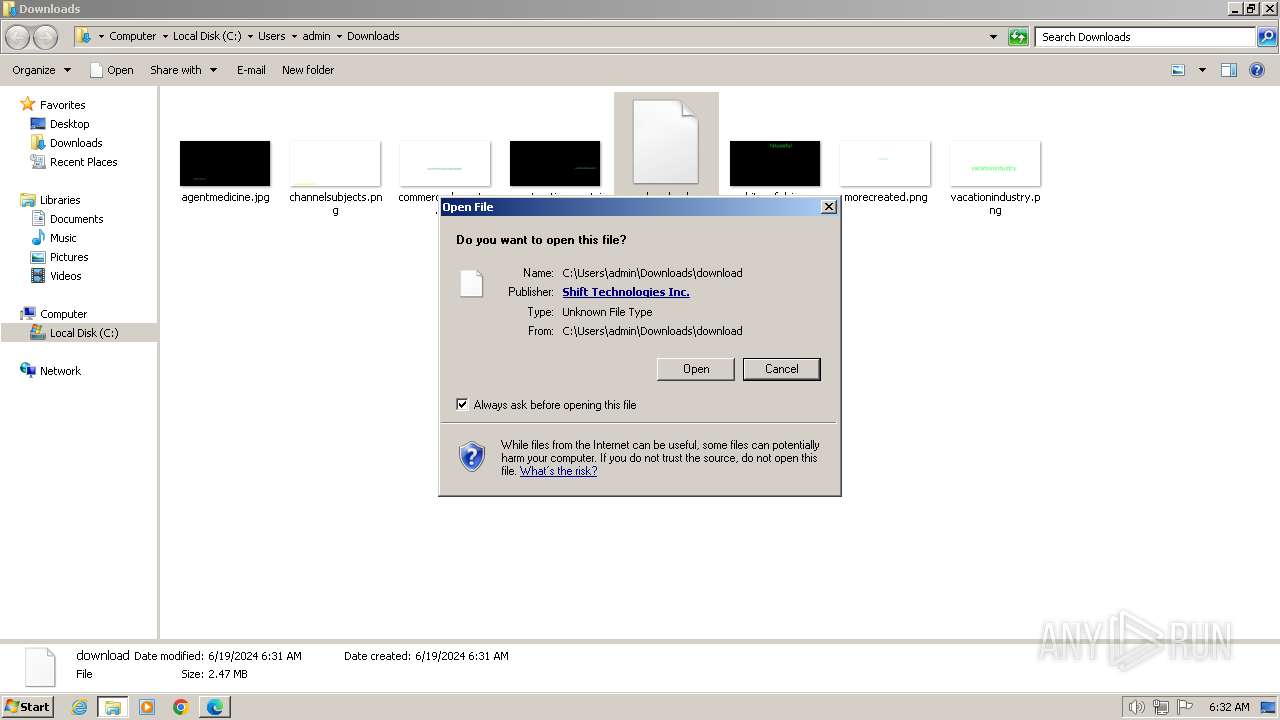Click Open in the Open File dialog
Screen dimensions: 1280x720
coord(696,369)
